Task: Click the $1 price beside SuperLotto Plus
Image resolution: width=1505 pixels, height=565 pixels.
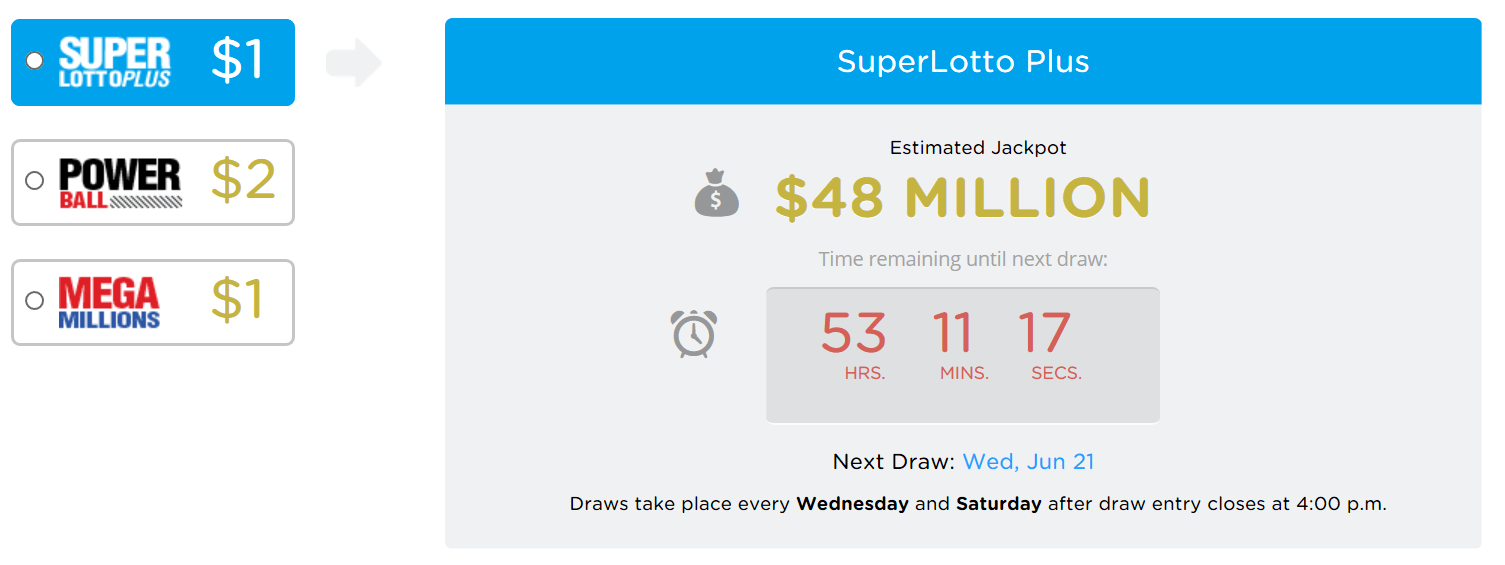Action: 238,60
